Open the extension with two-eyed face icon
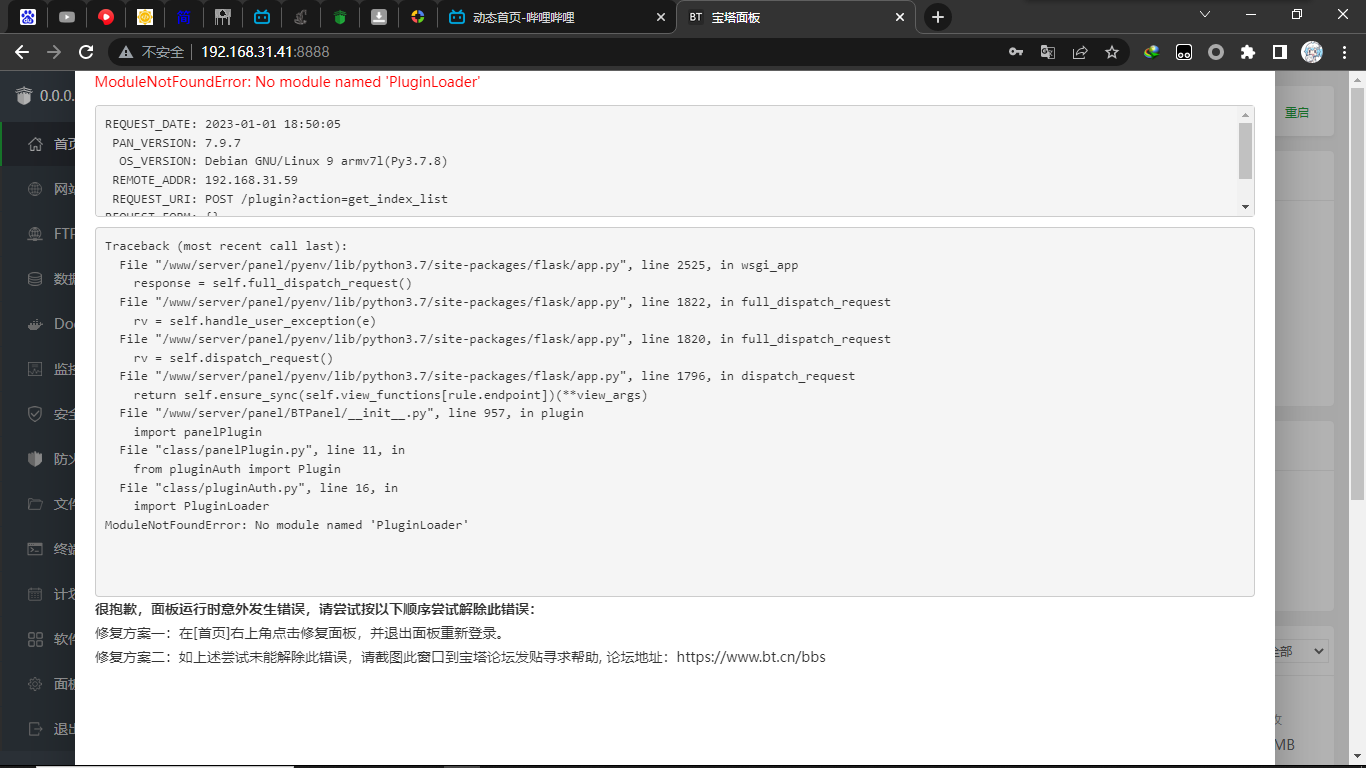The image size is (1366, 768). 1184,52
